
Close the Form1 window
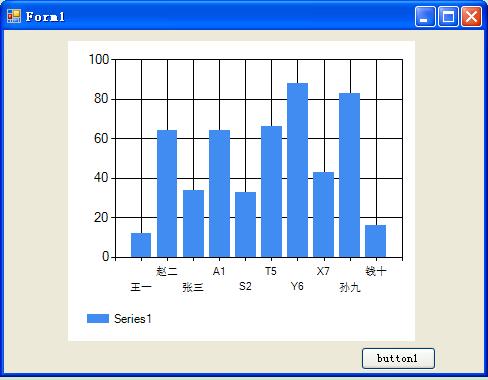(x=471, y=16)
